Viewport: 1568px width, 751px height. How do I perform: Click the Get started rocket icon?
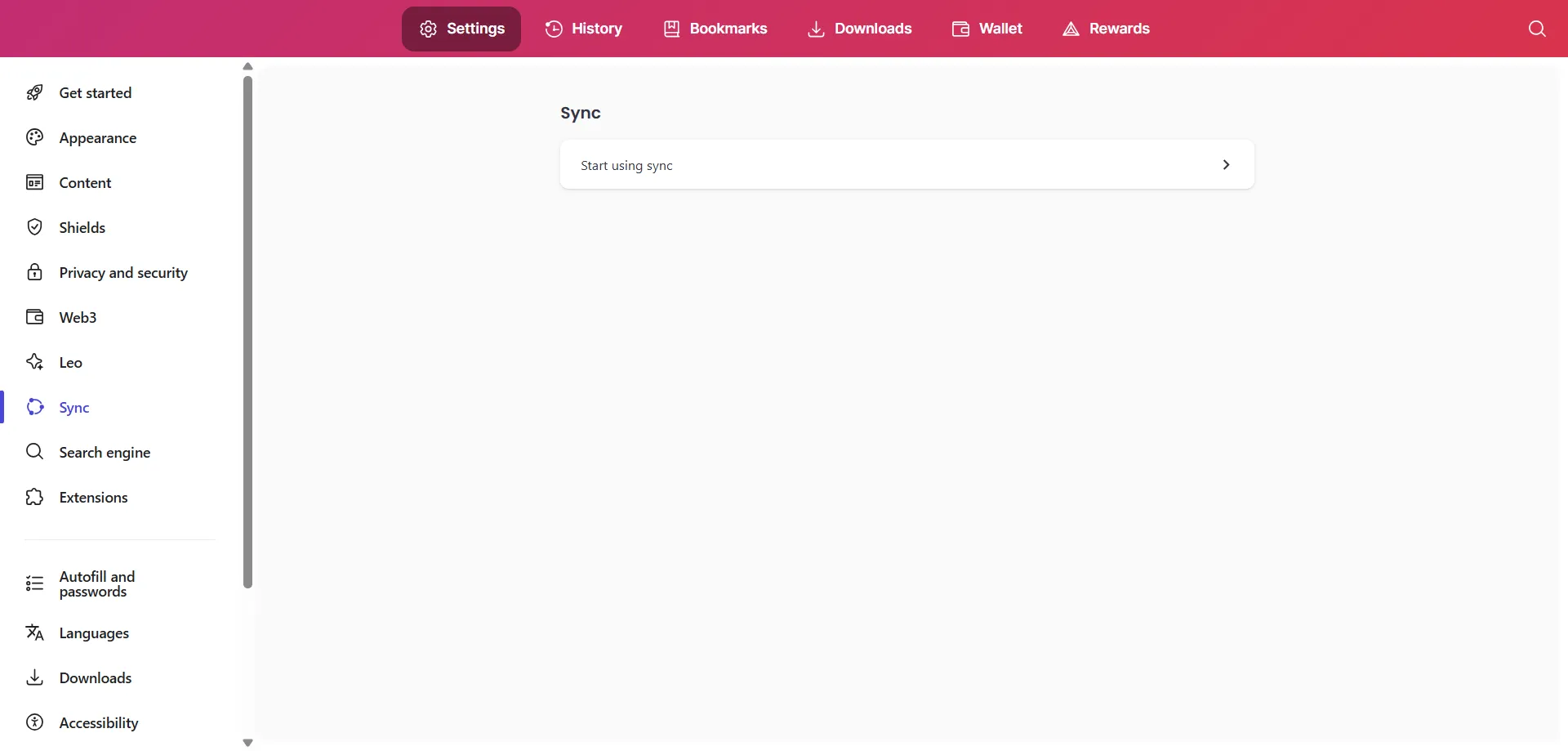34,92
